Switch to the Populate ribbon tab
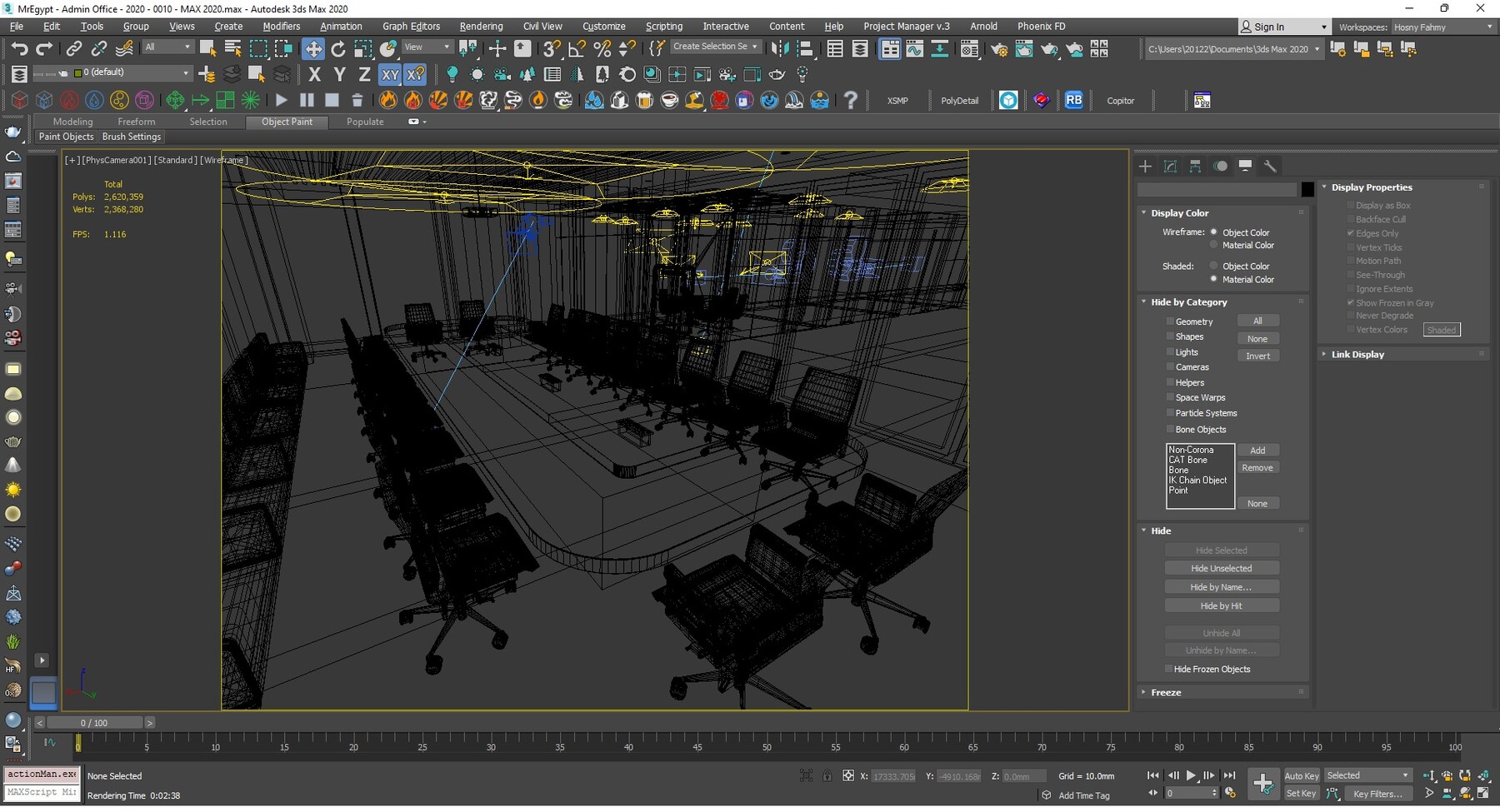Viewport: 1500px width, 812px height. point(365,122)
